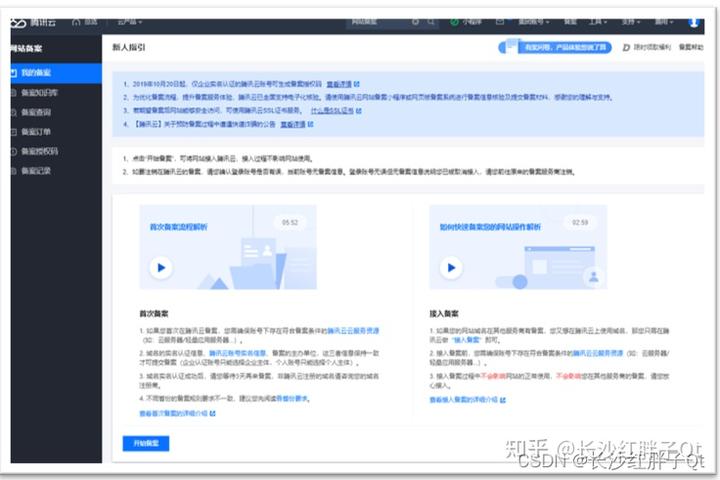720x480 pixels.
Task: Click the 首次备案 section heading
Action: 154,314
